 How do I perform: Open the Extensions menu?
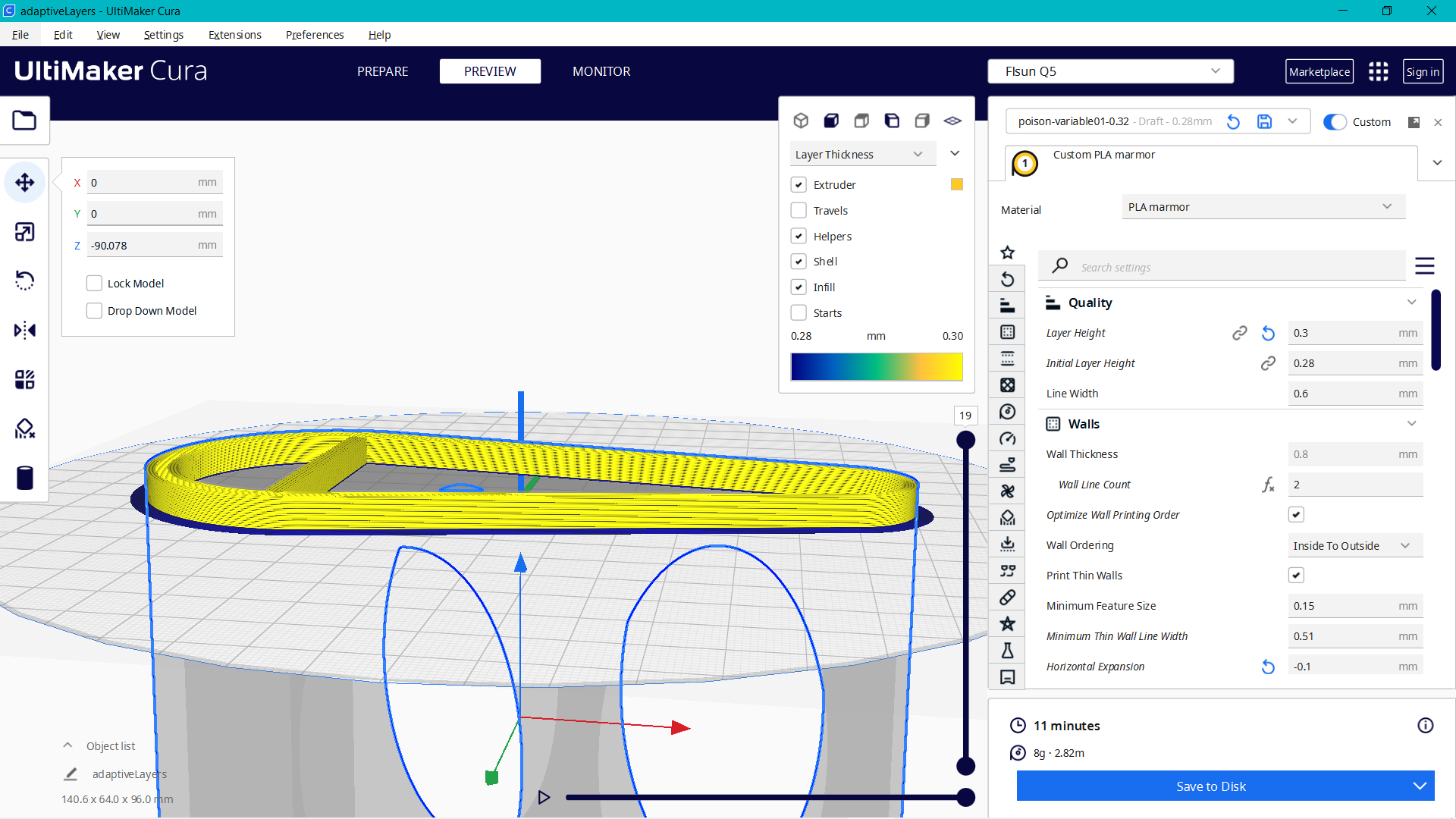click(x=235, y=35)
